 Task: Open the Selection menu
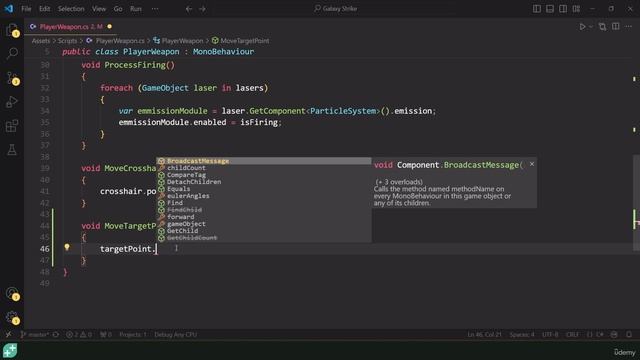click(x=71, y=9)
